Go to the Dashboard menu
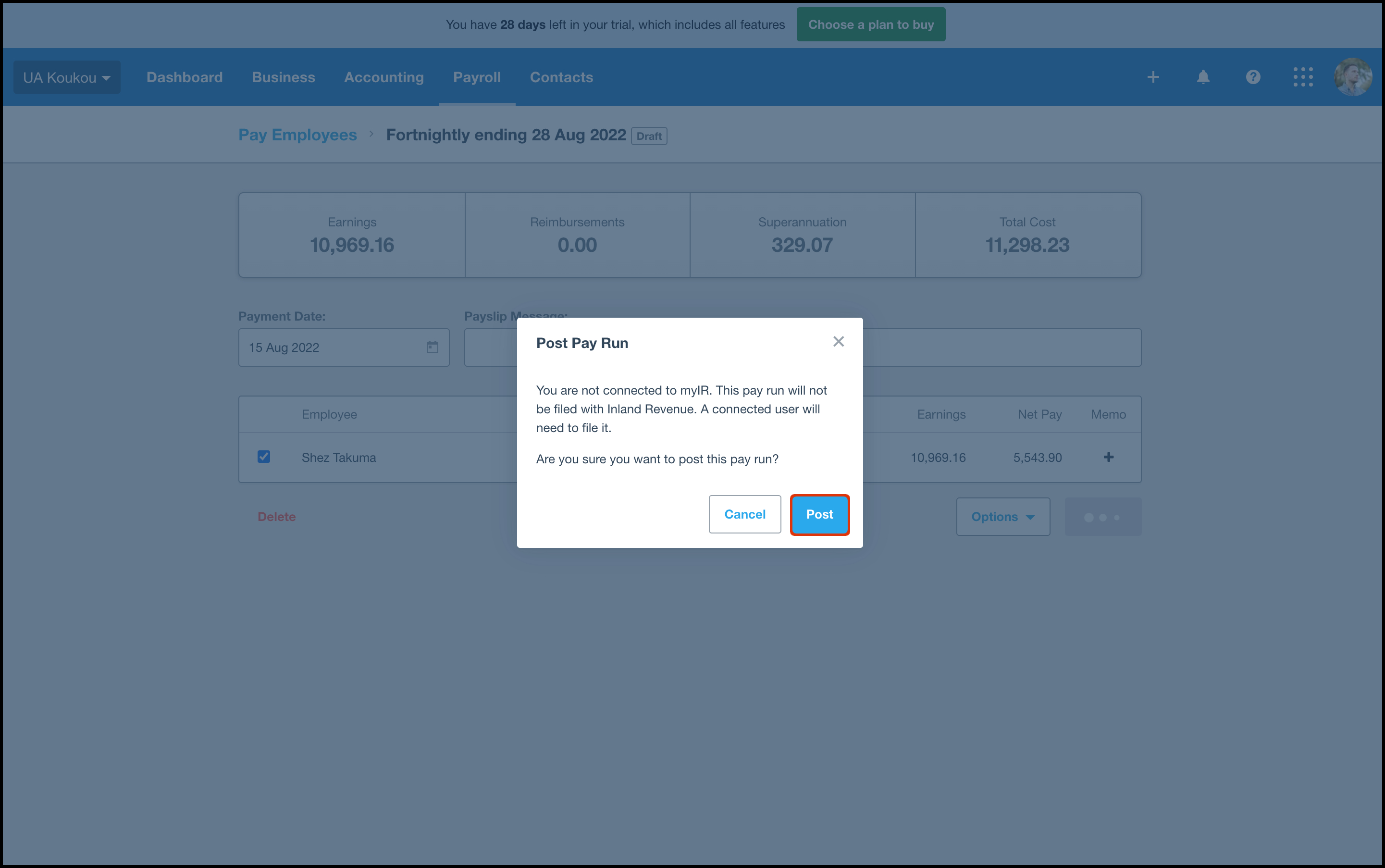 pyautogui.click(x=184, y=77)
